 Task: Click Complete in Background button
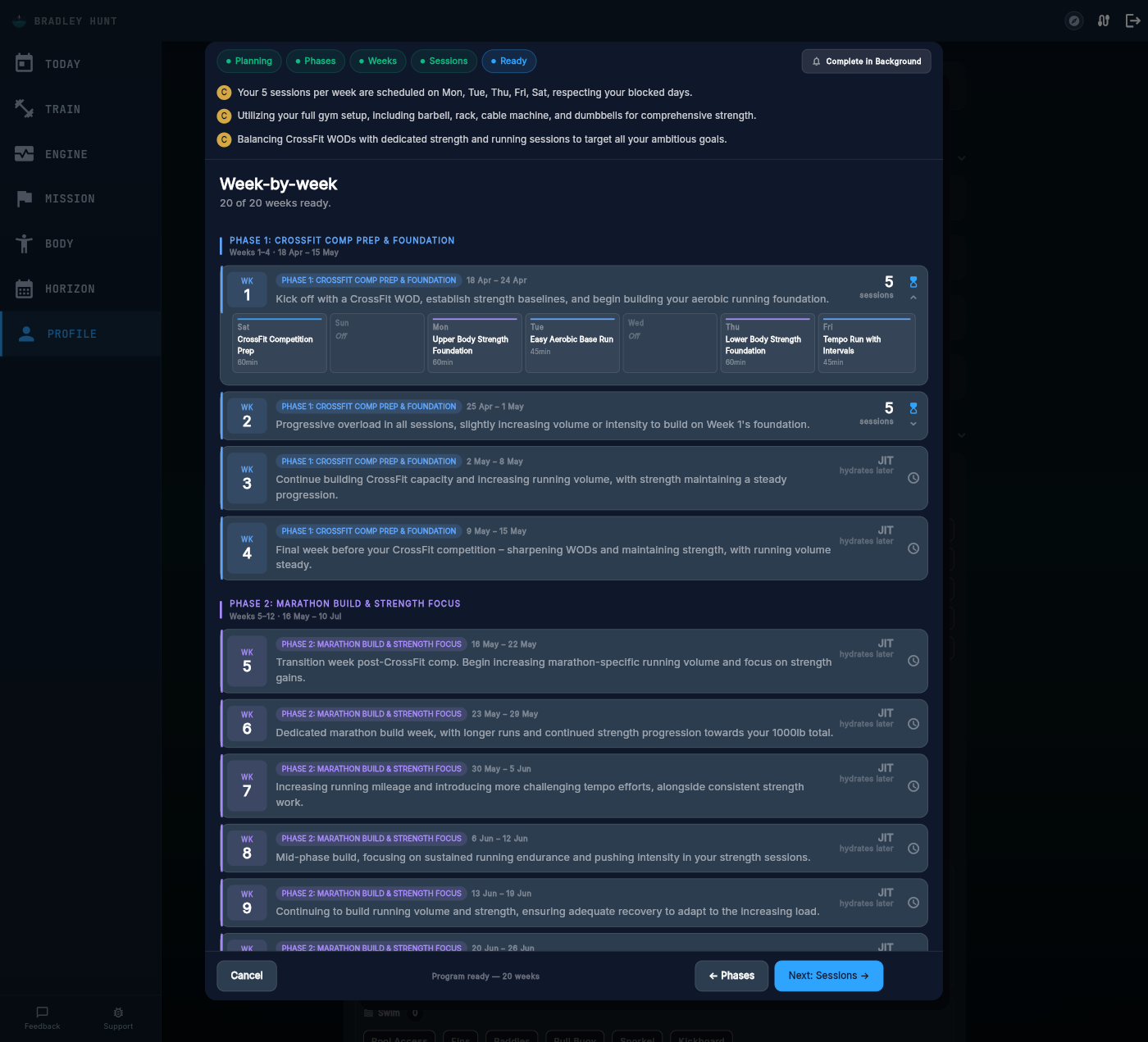tap(866, 61)
